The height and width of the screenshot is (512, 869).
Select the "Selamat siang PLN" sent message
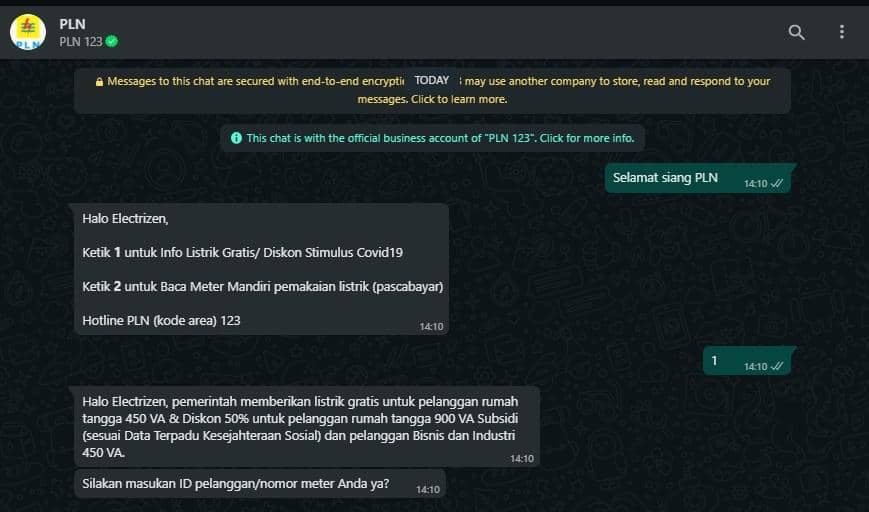pos(699,178)
